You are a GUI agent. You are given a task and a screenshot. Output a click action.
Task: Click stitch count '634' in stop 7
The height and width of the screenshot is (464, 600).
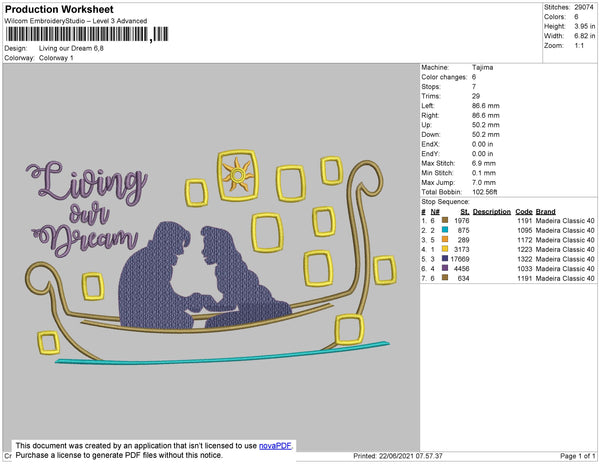[x=463, y=278]
